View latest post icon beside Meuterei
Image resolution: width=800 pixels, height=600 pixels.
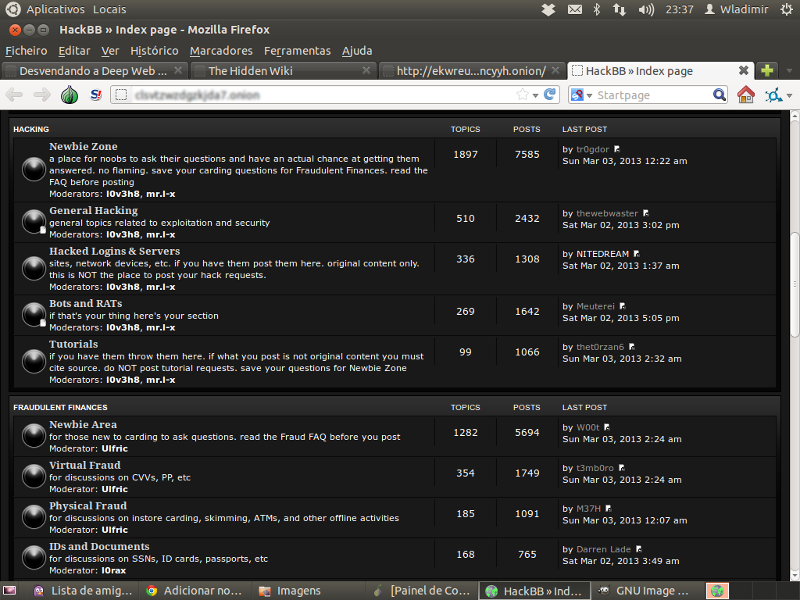pos(622,306)
